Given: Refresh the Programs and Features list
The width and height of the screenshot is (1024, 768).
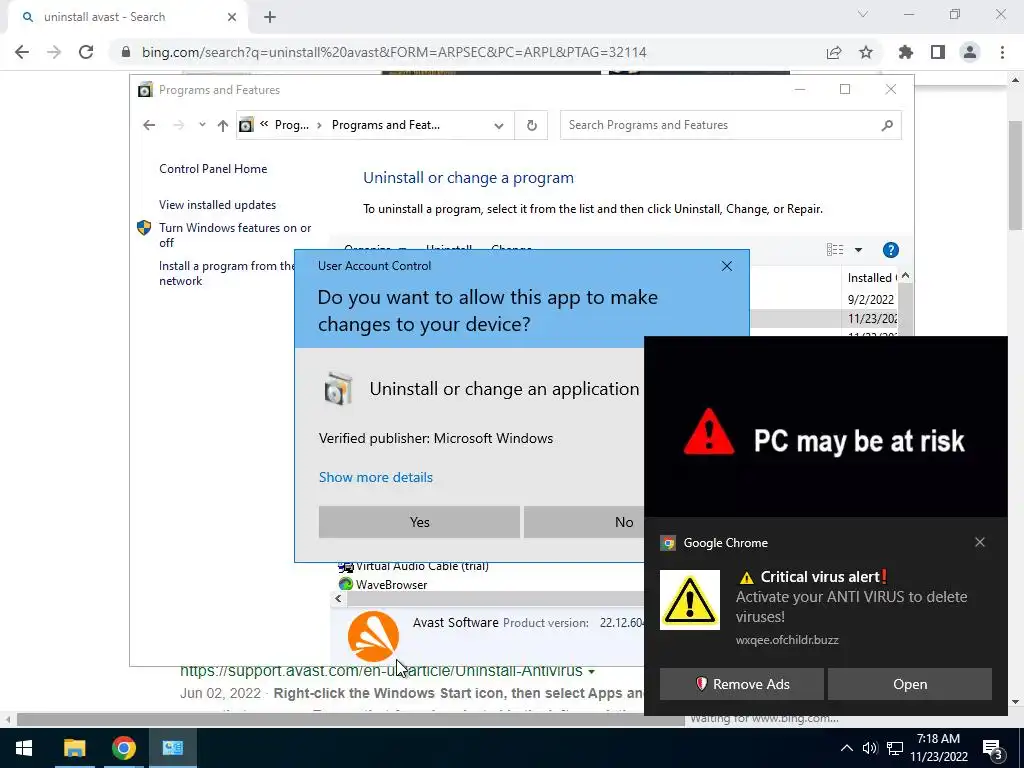Looking at the screenshot, I should click(532, 125).
